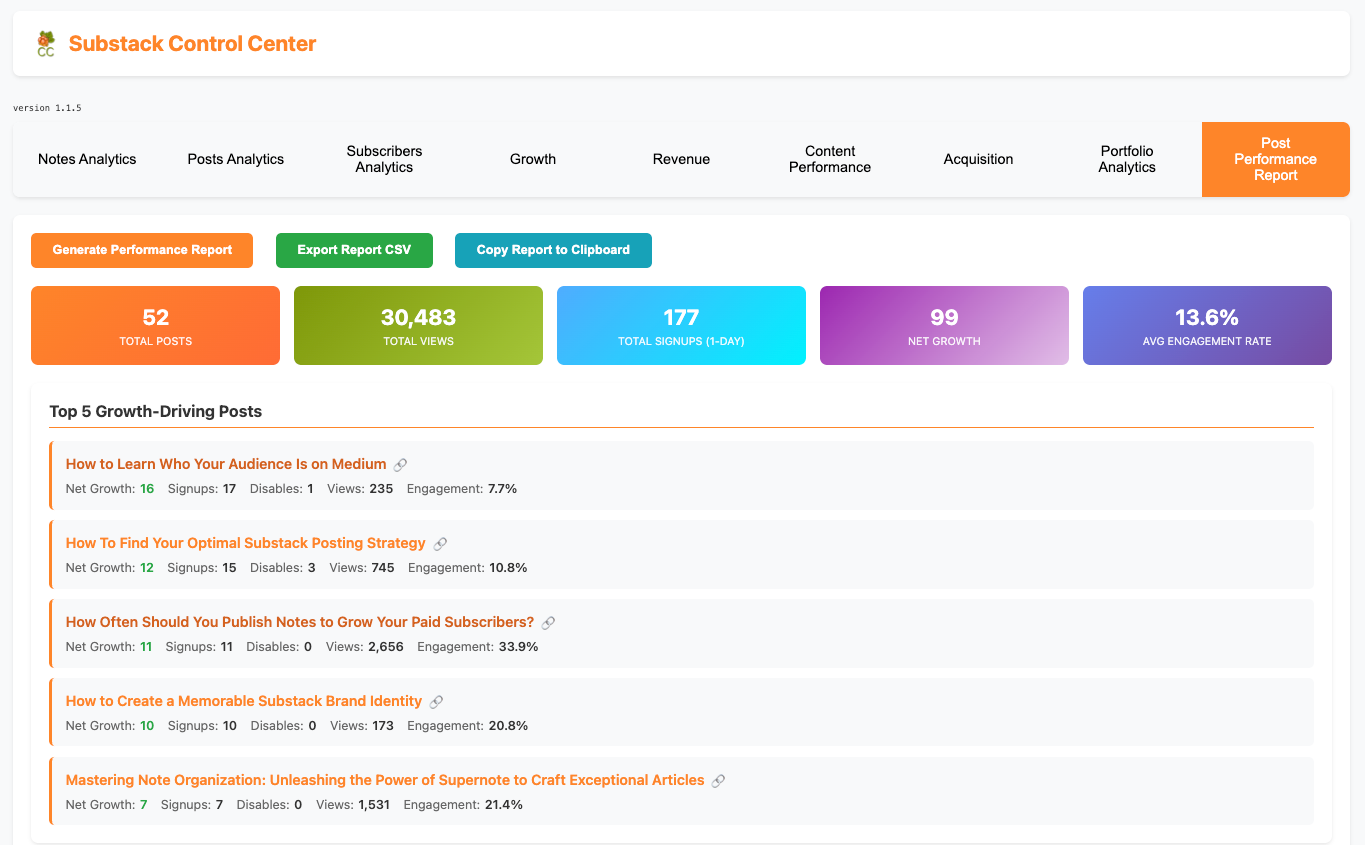Switch to Notes Analytics tab

coord(87,159)
